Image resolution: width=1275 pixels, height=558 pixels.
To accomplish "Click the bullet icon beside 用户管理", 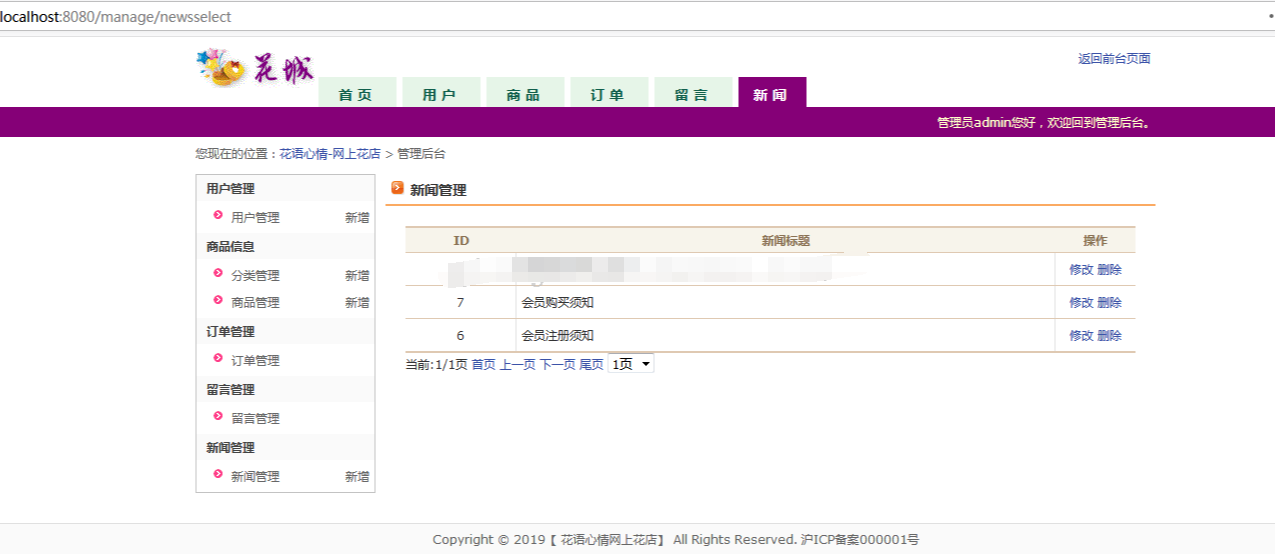I will 218,215.
